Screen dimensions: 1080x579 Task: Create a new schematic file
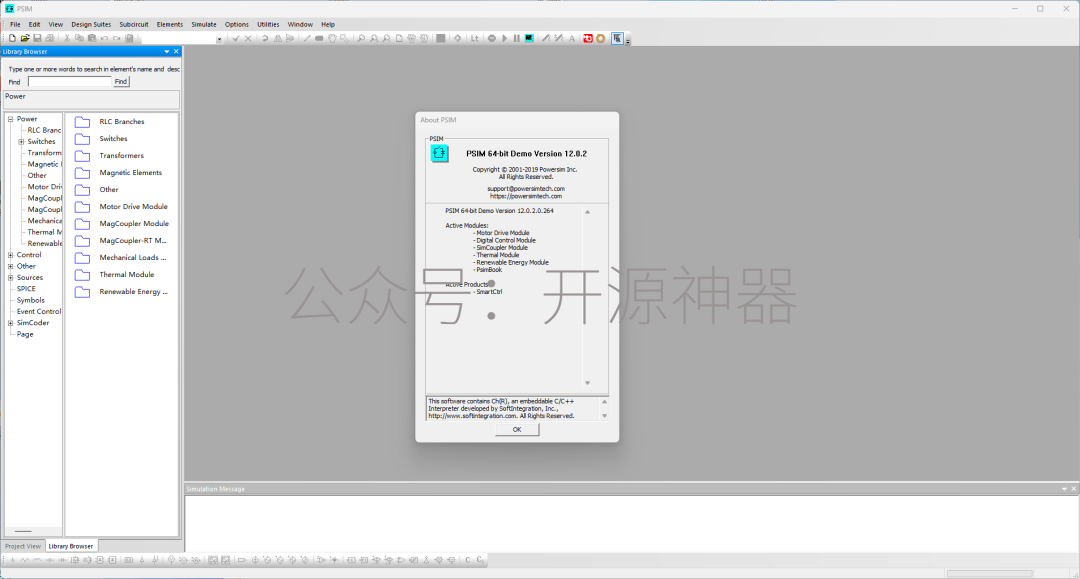click(12, 39)
